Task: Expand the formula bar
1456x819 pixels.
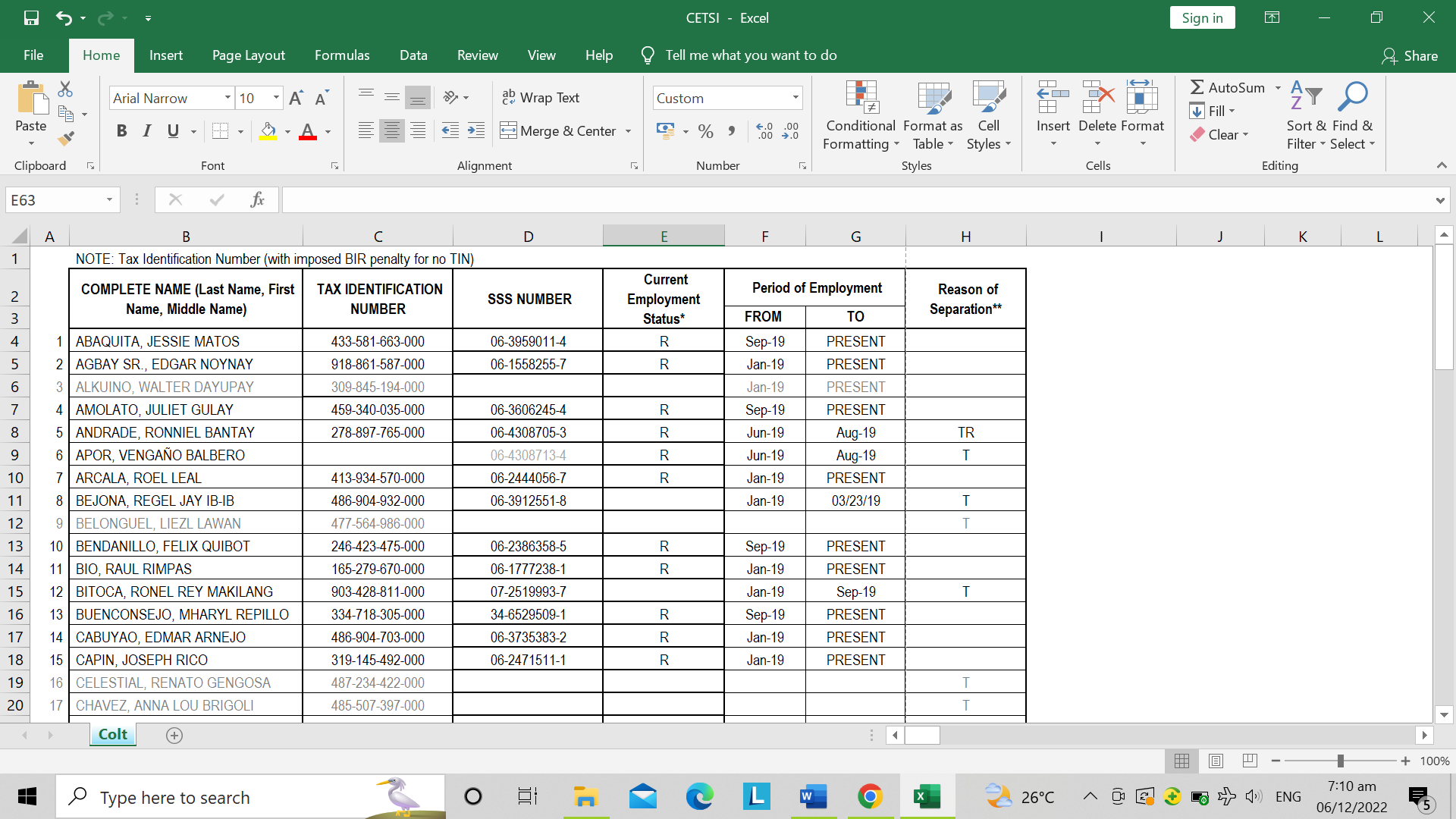Action: 1440,200
